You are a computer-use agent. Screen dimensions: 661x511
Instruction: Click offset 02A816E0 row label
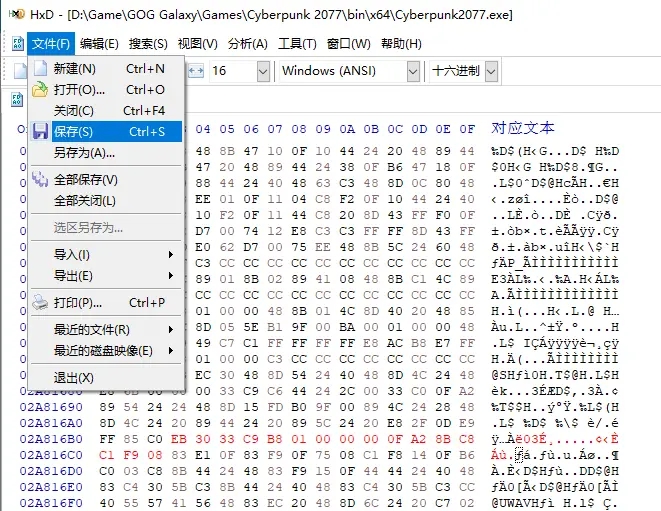[51, 487]
